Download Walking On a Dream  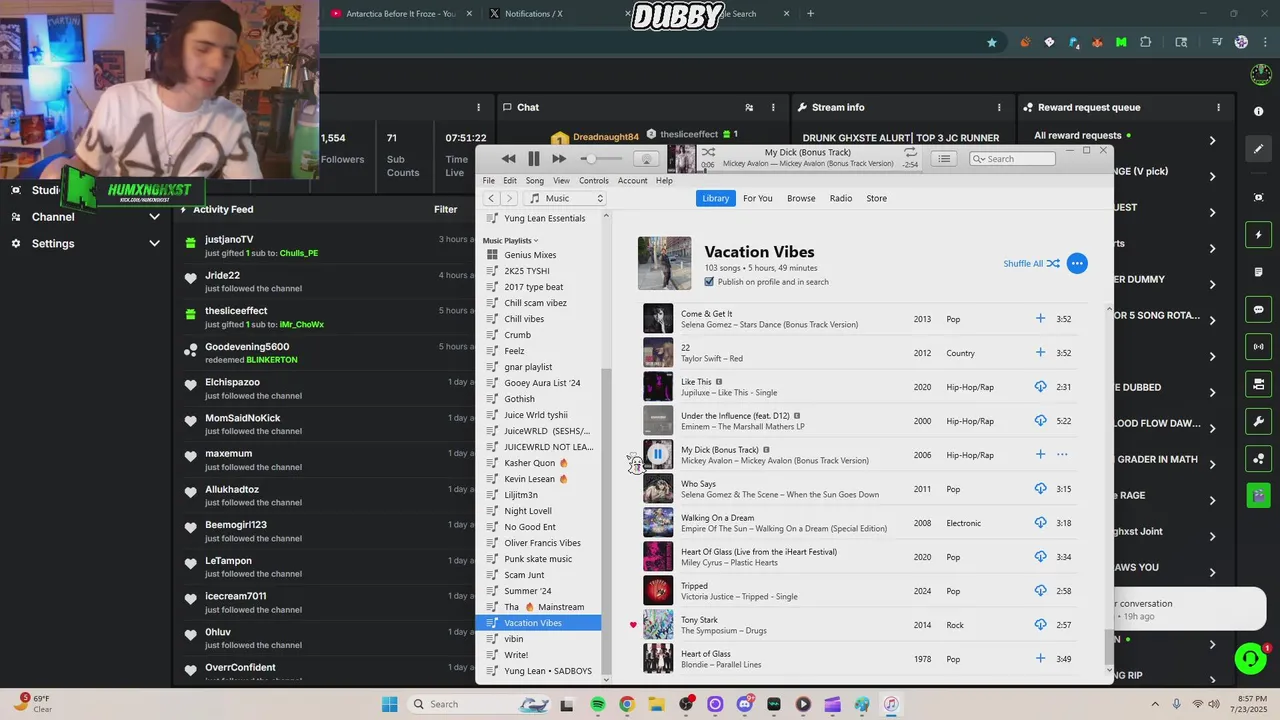point(1040,523)
